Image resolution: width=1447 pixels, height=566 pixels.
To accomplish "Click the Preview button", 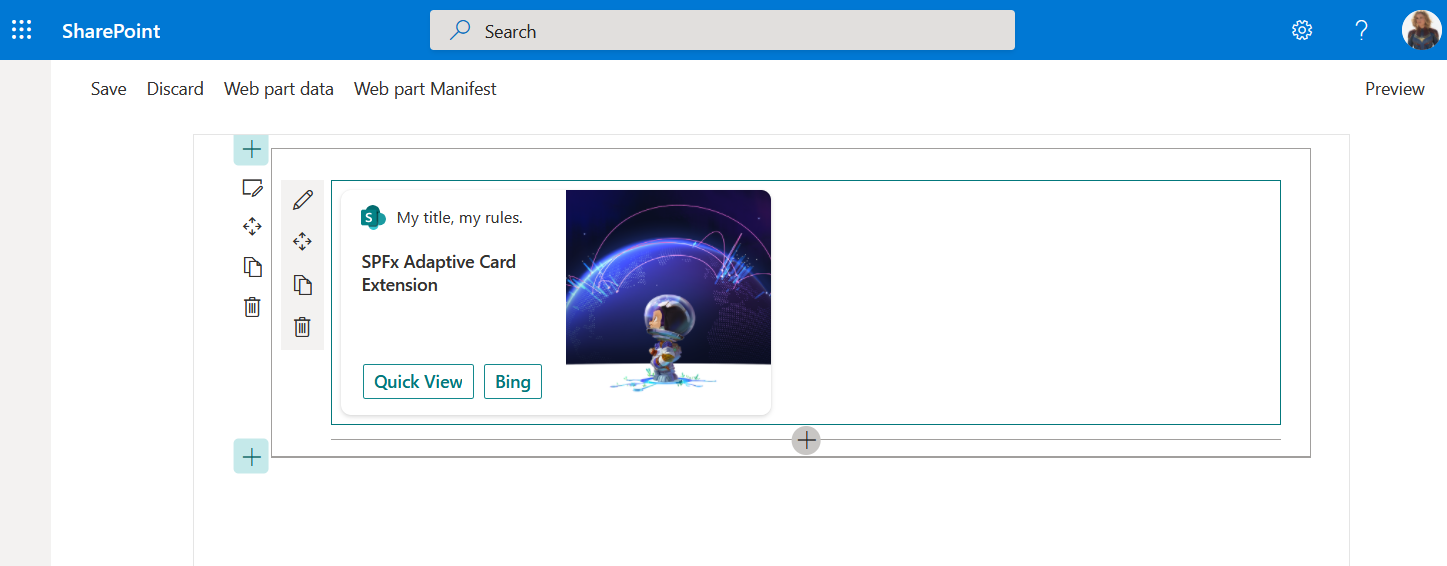I will point(1394,89).
